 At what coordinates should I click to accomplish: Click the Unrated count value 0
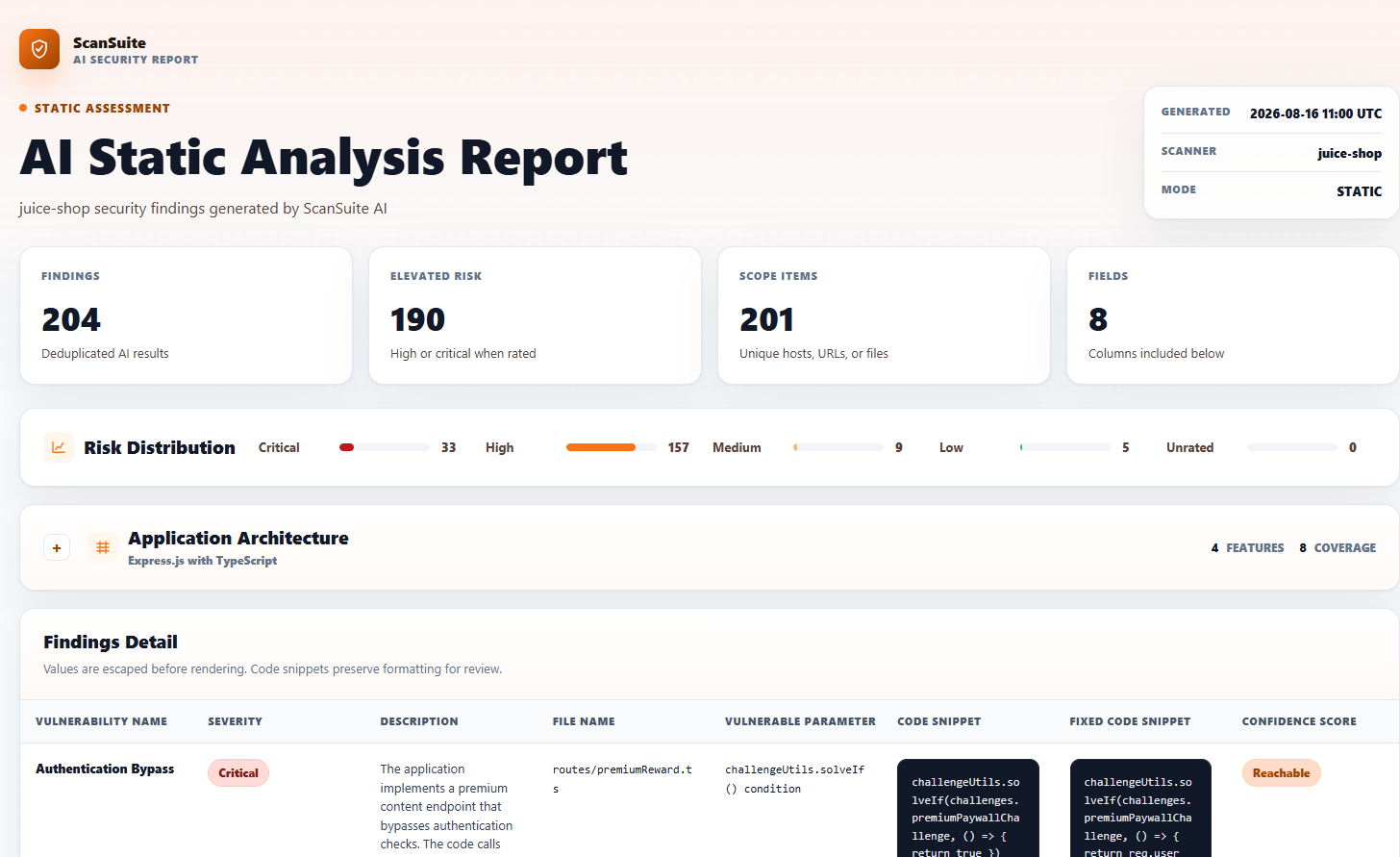(x=1353, y=448)
